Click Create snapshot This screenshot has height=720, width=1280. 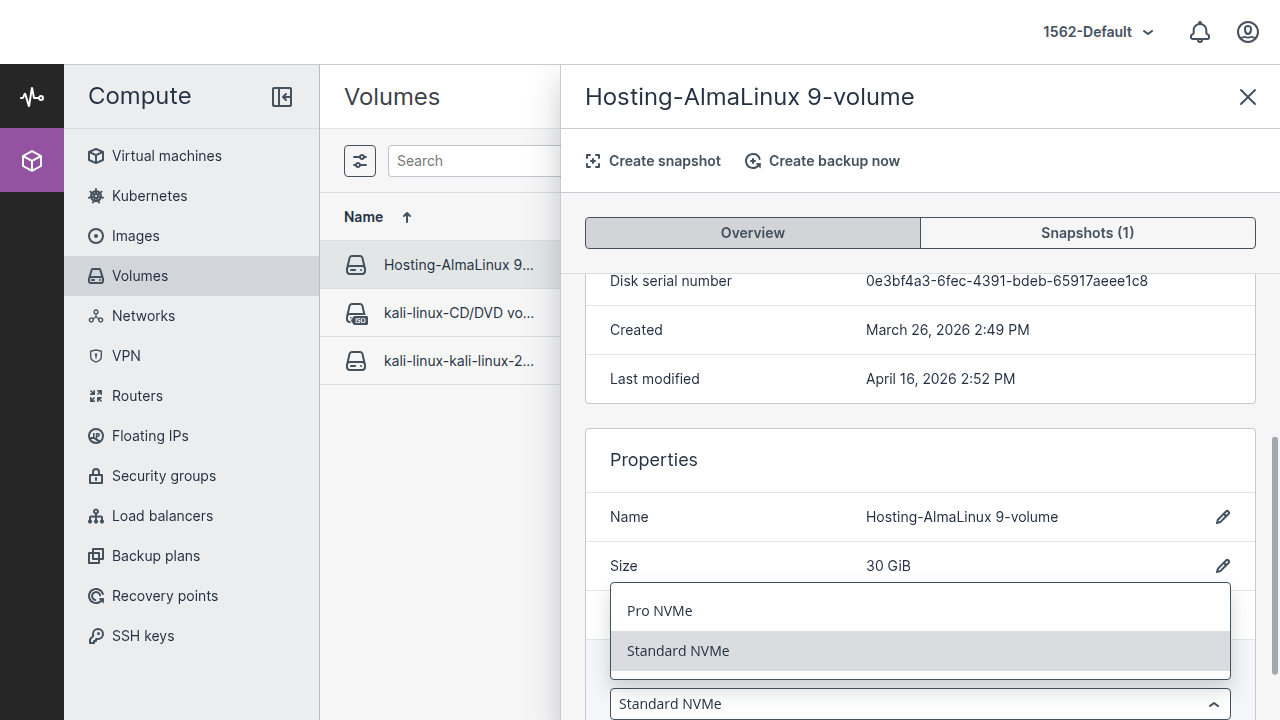[653, 161]
